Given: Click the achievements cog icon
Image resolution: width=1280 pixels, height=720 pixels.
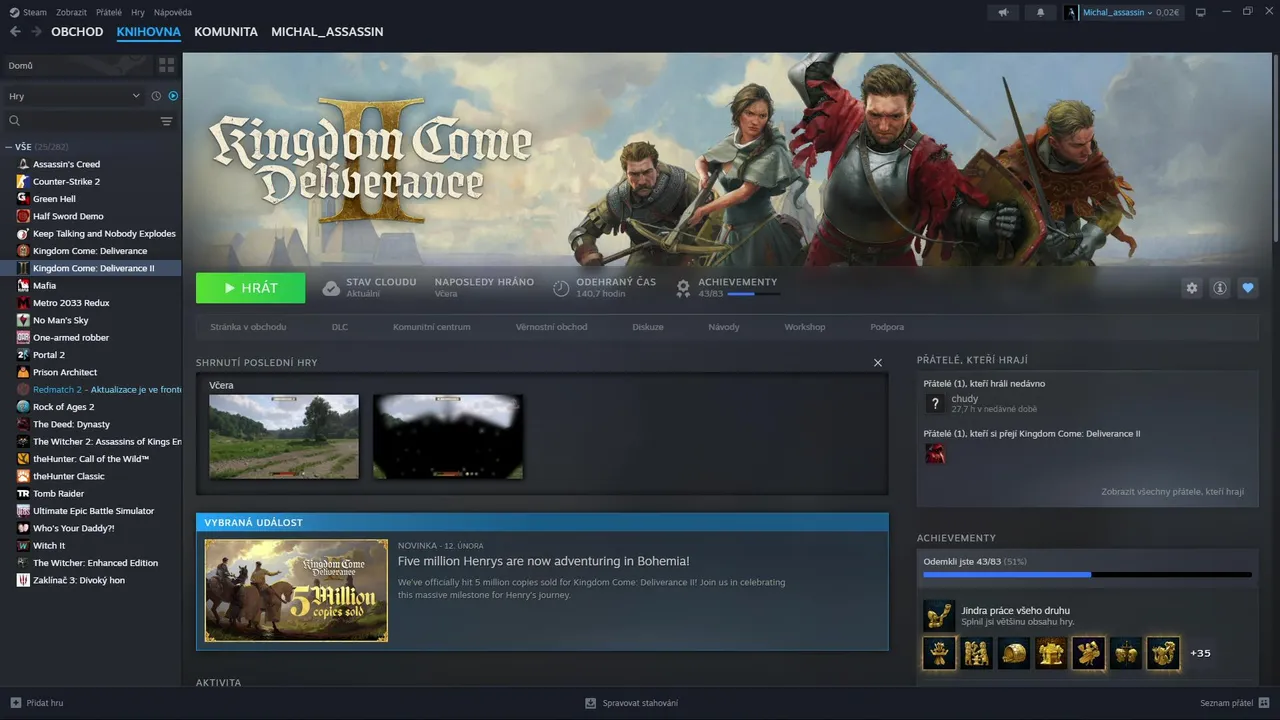Looking at the screenshot, I should 683,288.
